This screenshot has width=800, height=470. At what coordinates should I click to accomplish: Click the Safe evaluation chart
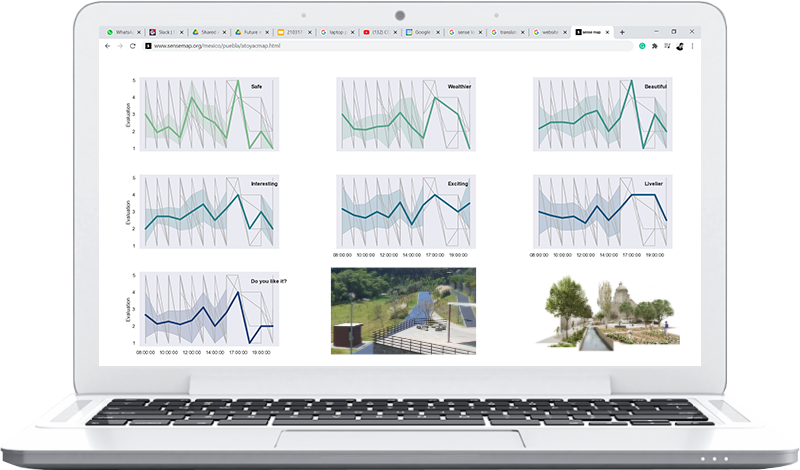207,115
